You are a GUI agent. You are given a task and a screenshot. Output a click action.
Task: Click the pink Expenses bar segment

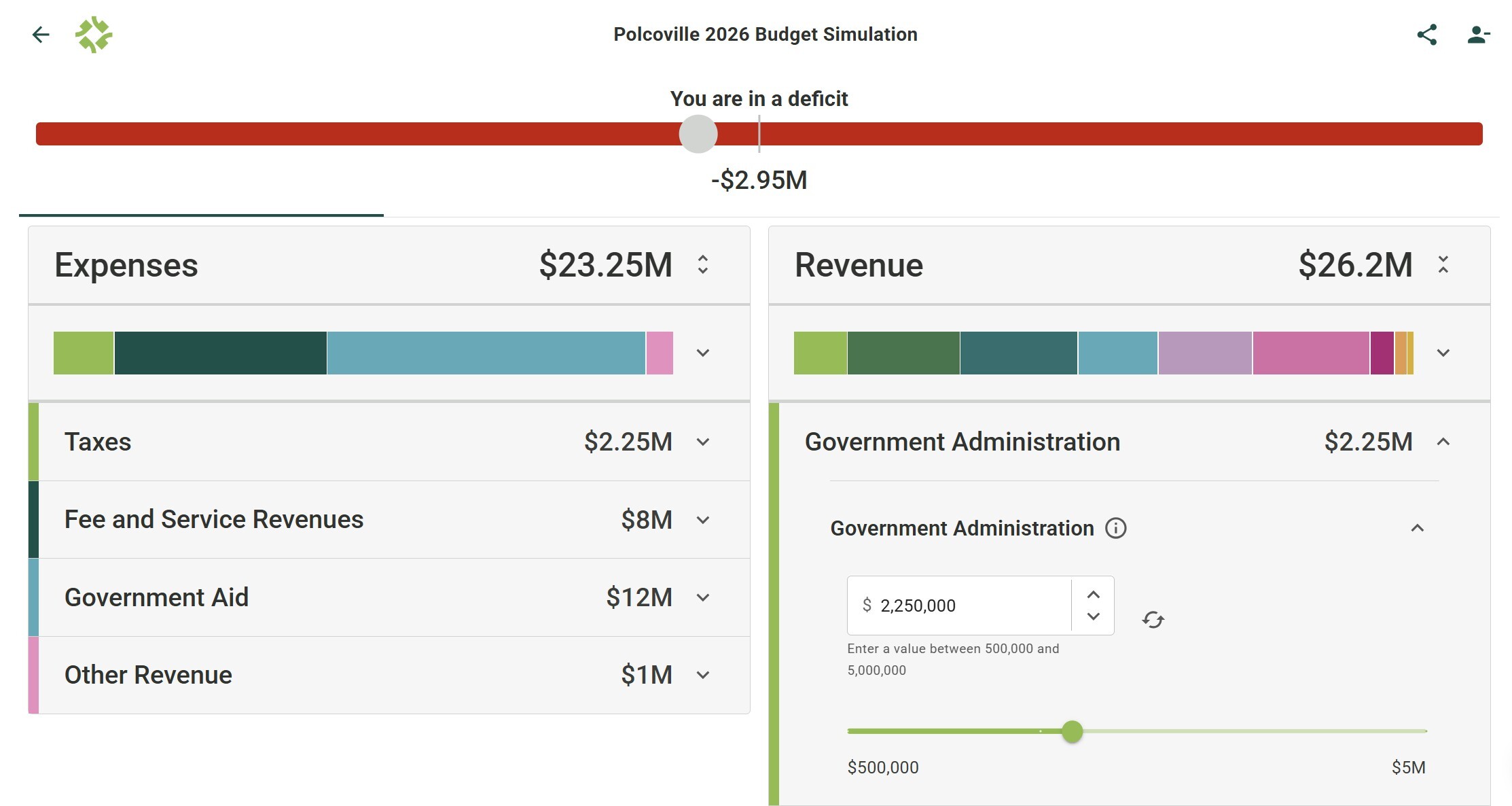coord(660,353)
